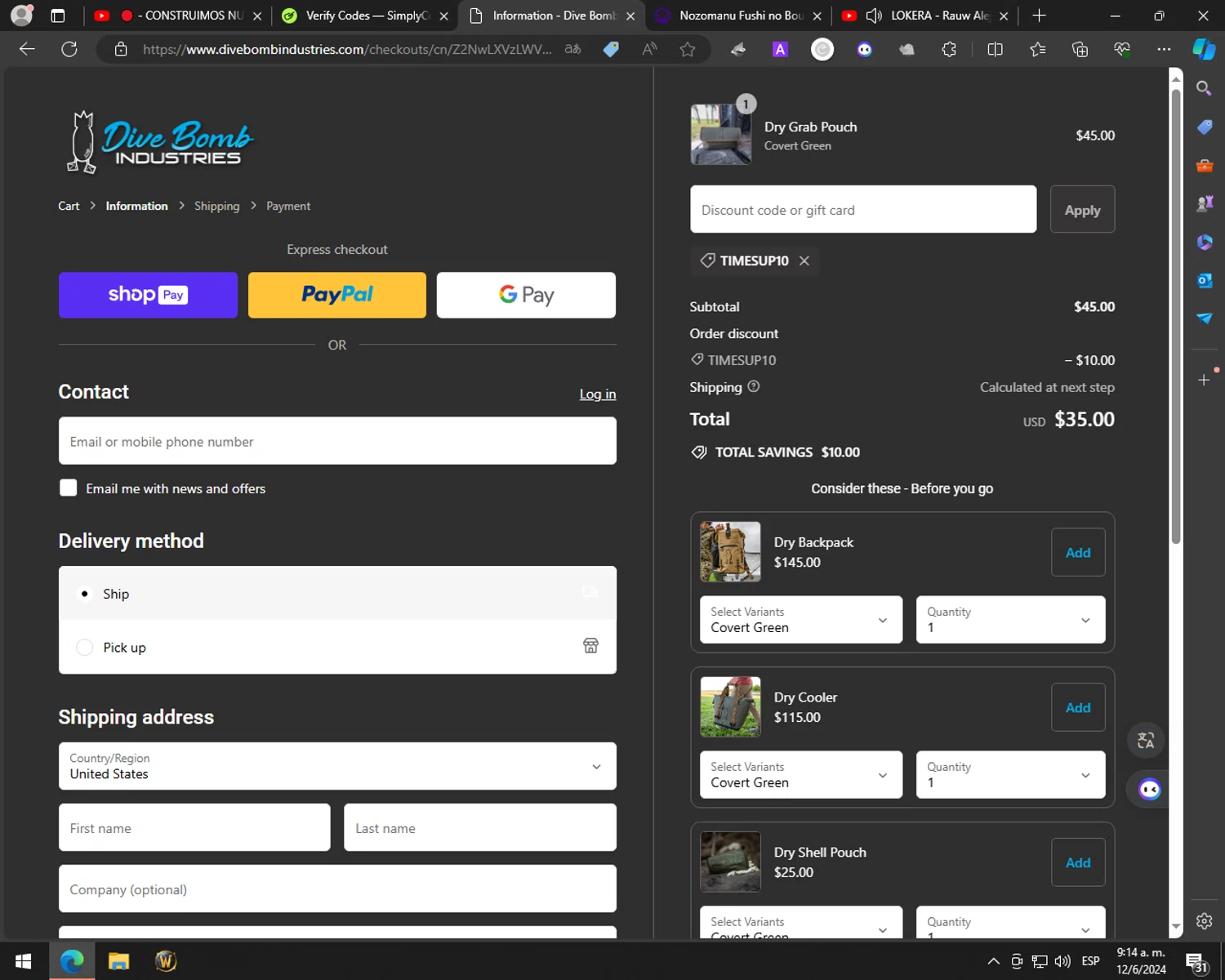Open sidebar search icon
This screenshot has height=980, width=1225.
1204,88
